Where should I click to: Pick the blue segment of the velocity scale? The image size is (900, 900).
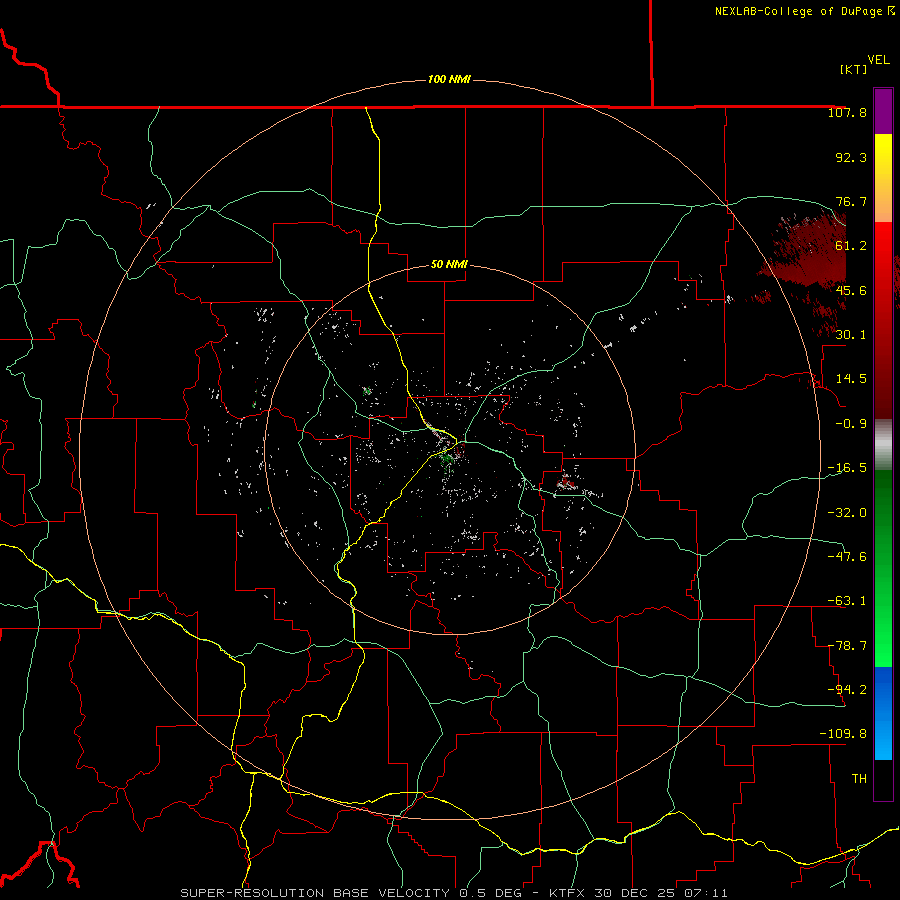[883, 713]
